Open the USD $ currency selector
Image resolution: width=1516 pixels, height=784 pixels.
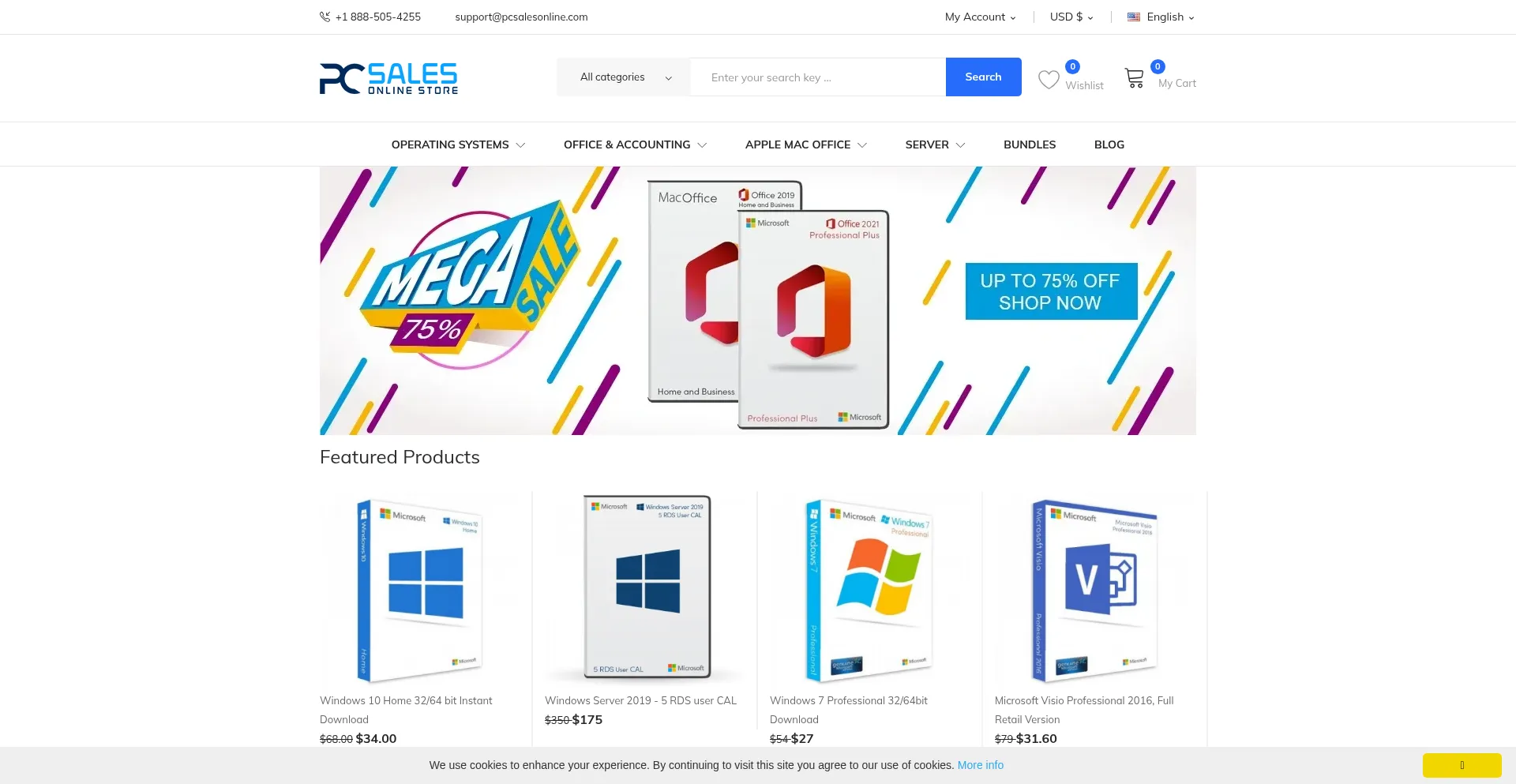(x=1071, y=17)
